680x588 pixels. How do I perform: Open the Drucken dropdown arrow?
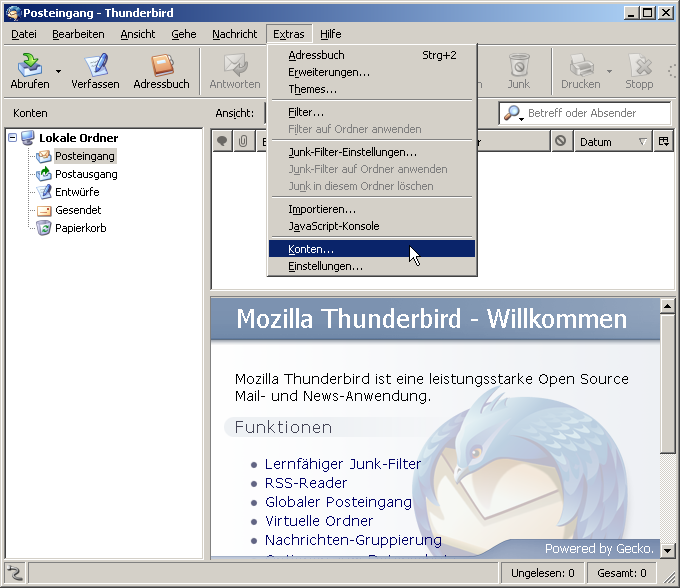pyautogui.click(x=609, y=71)
